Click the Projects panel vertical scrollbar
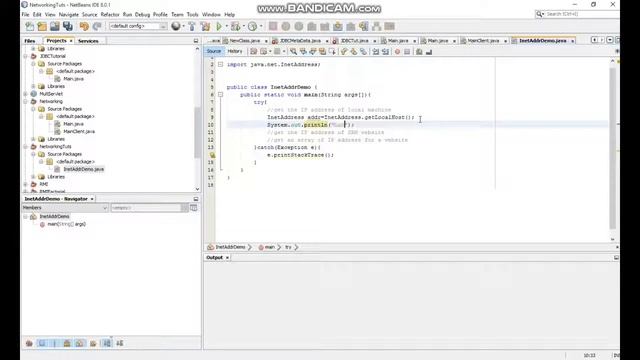This screenshot has width=640, height=360. [x=197, y=132]
